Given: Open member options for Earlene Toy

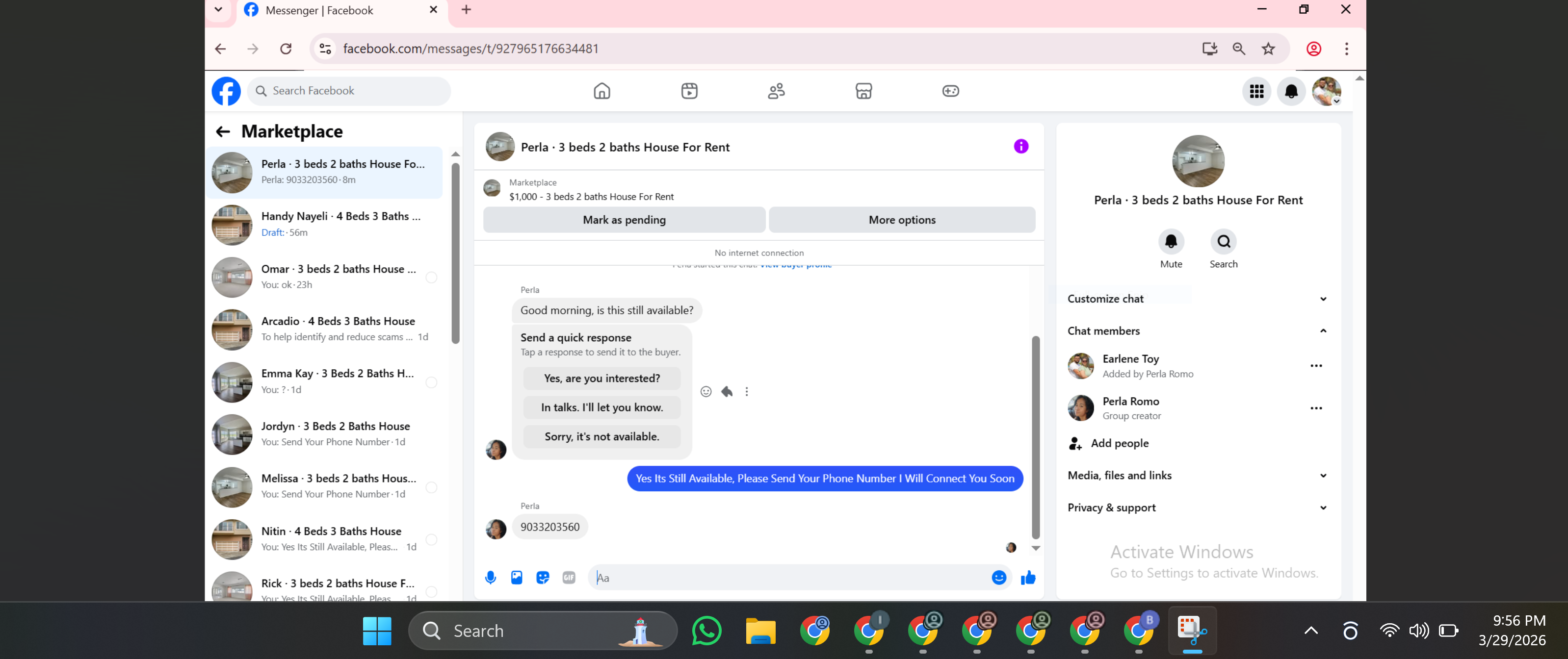Looking at the screenshot, I should [1315, 366].
